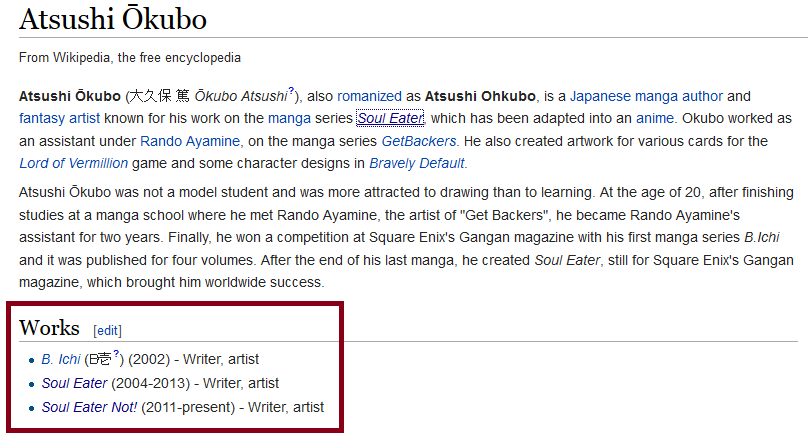
Task: Click the bullet marker beside Soul Eater Not!
Action: click(31, 409)
